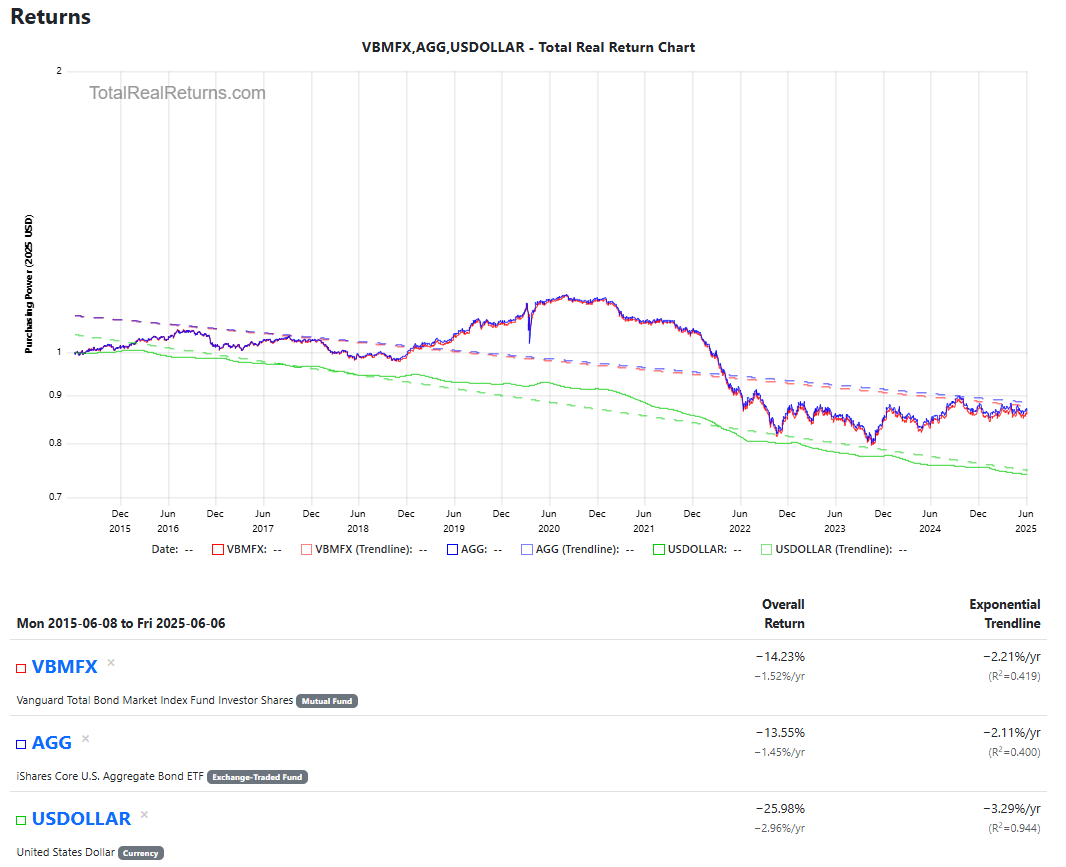This screenshot has width=1066, height=867.
Task: Remove VBMFX using its x icon
Action: pyautogui.click(x=111, y=662)
